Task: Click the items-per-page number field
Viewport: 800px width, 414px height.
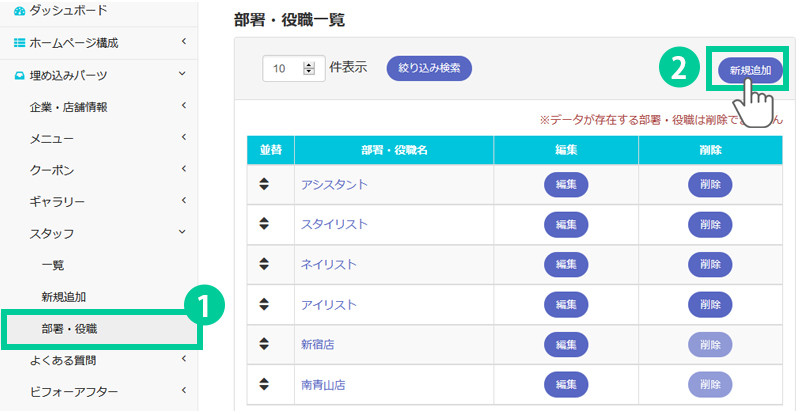Action: click(282, 68)
